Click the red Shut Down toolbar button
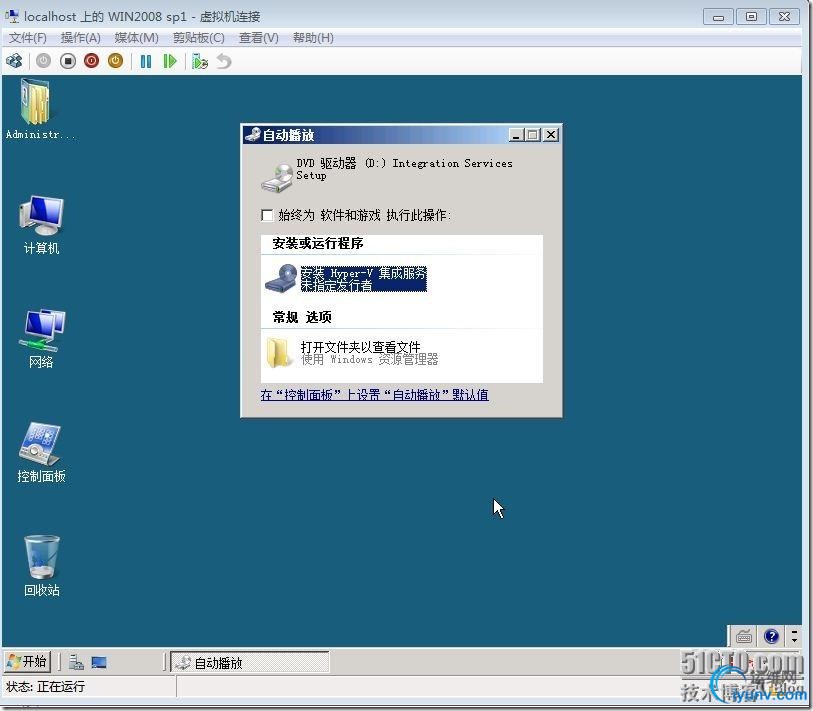The image size is (813, 711). (x=92, y=61)
